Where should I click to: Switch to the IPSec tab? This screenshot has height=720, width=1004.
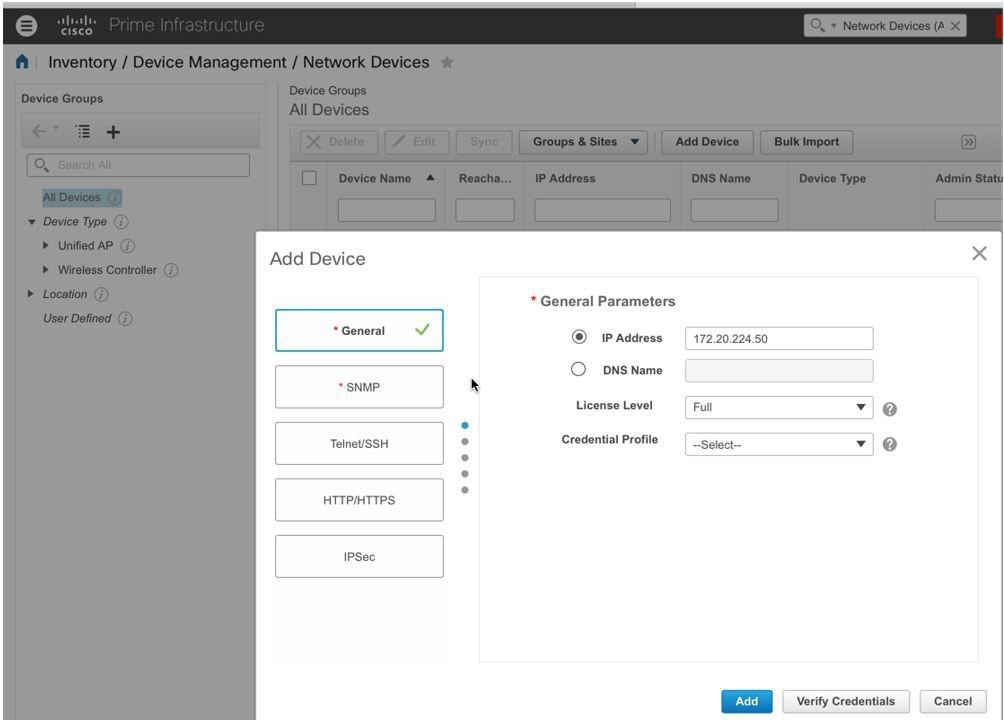click(359, 556)
